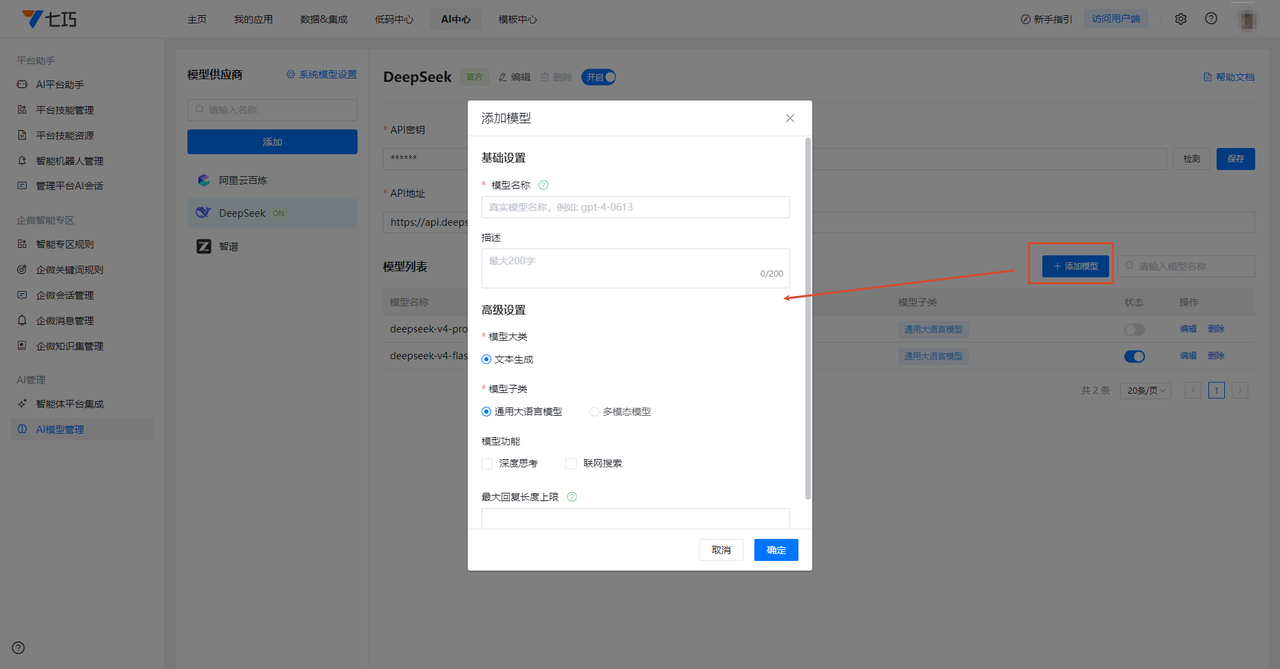Image resolution: width=1280 pixels, height=669 pixels.
Task: Click the 取消 button
Action: coord(721,550)
